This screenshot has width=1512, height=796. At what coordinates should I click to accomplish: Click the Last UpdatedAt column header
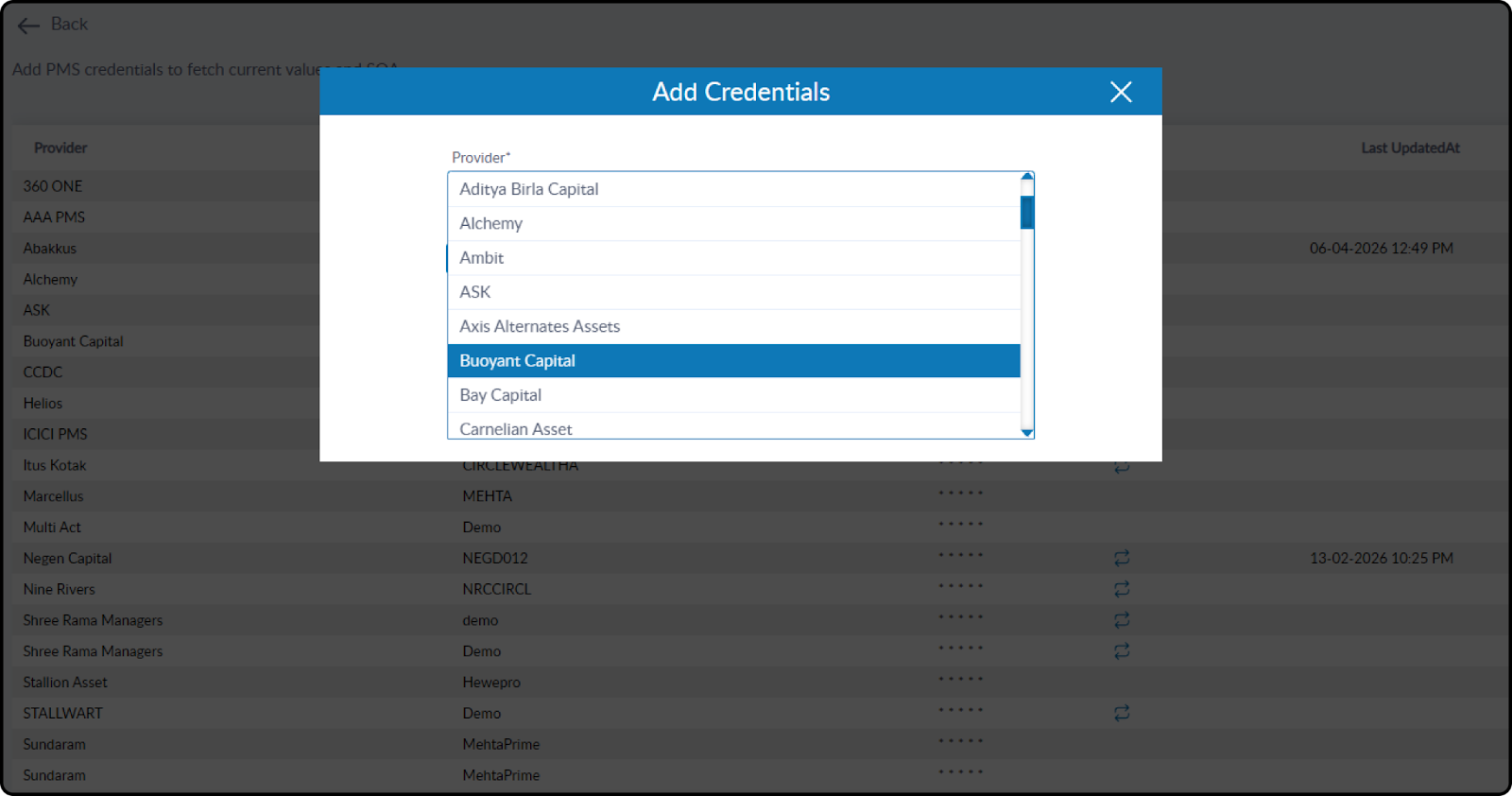[1410, 147]
